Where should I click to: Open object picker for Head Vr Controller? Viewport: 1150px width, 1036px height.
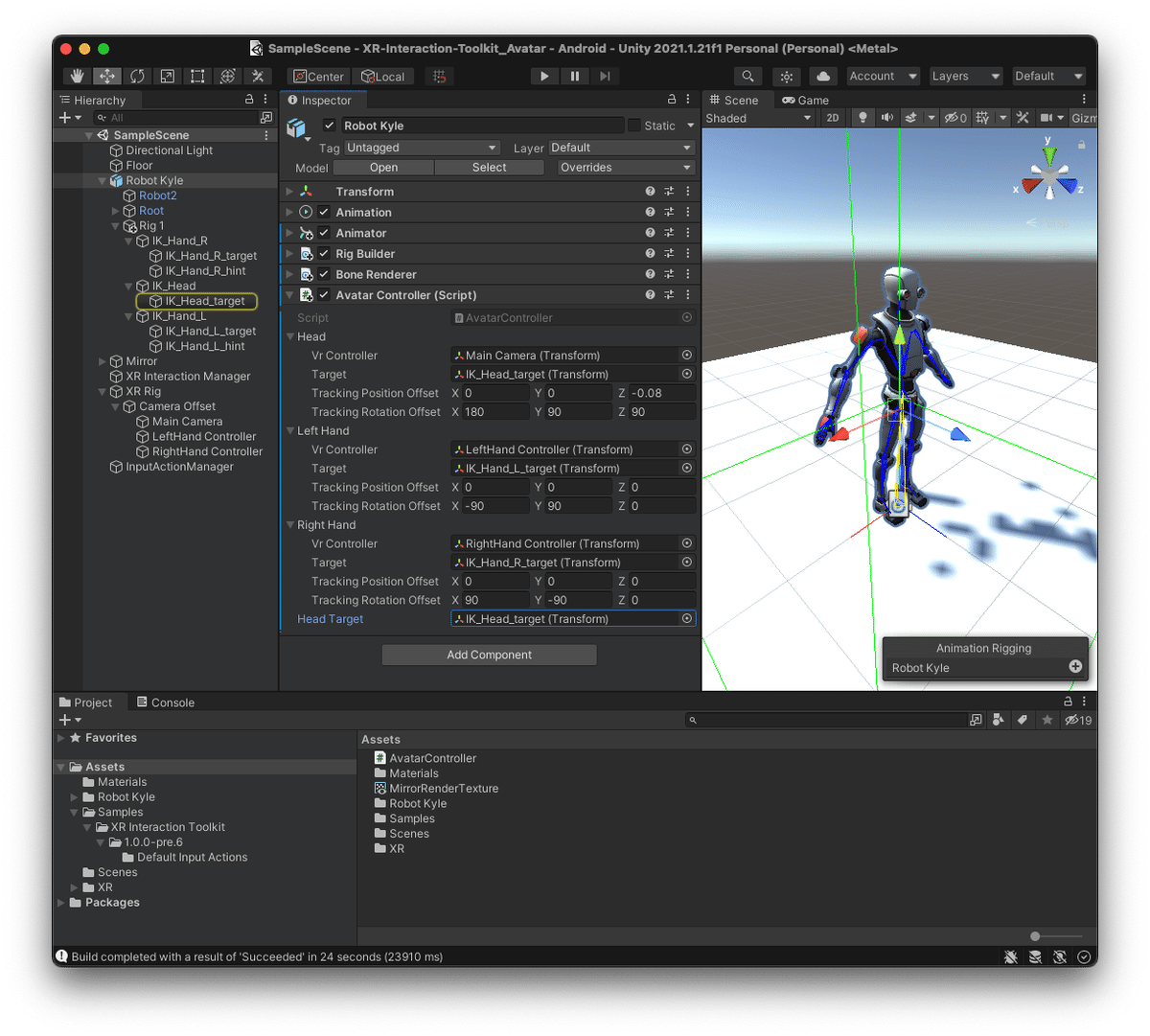pos(687,355)
